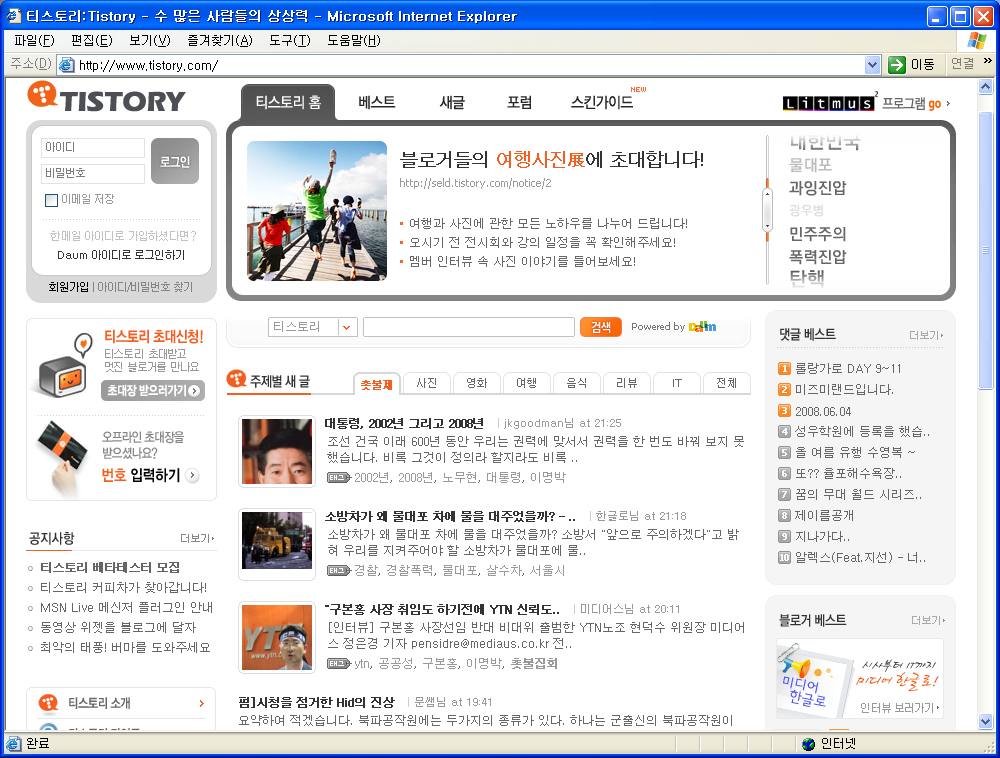Click the Windows flag logo throbber

(976, 40)
